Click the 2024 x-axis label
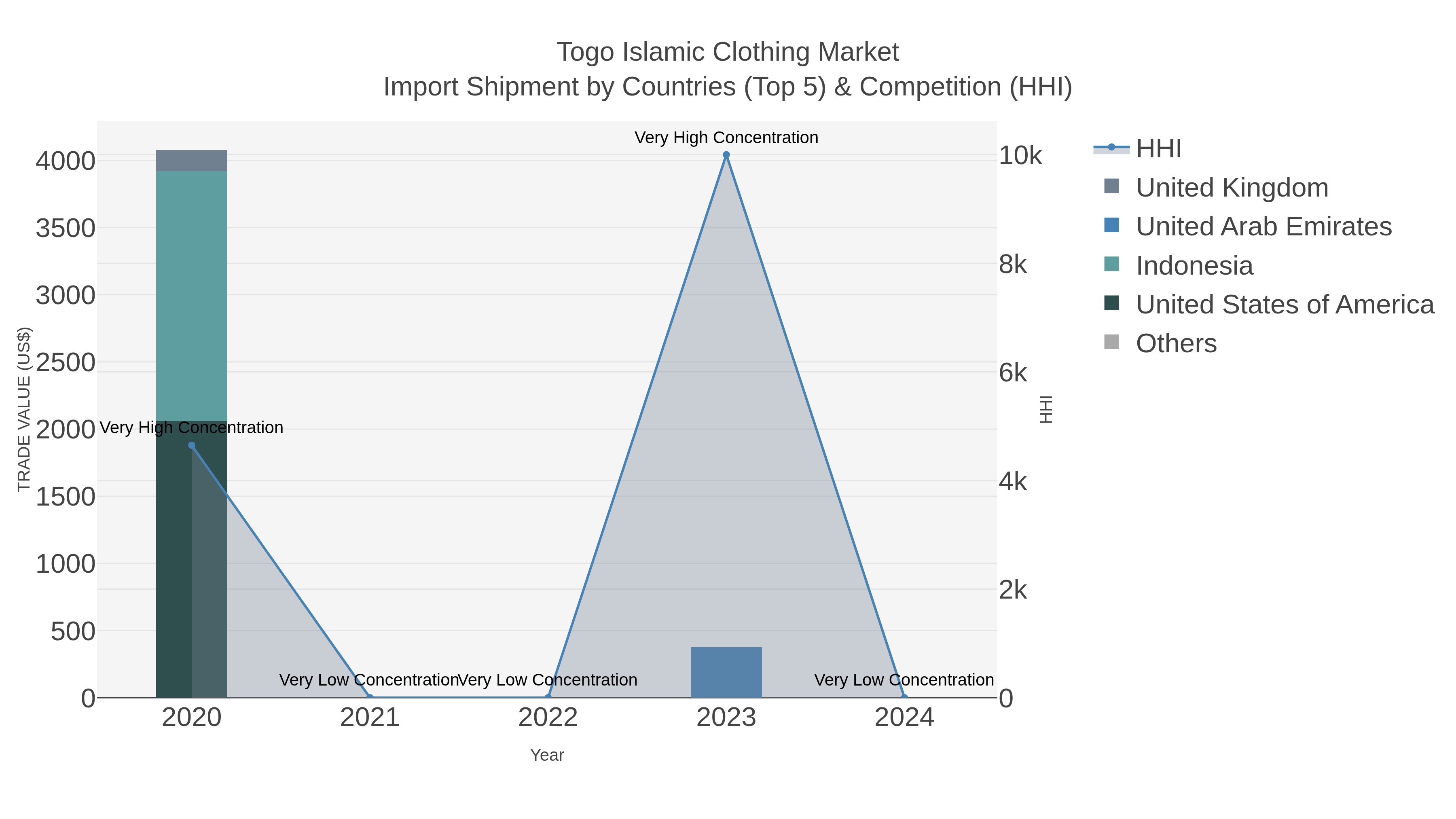 pyautogui.click(x=904, y=718)
